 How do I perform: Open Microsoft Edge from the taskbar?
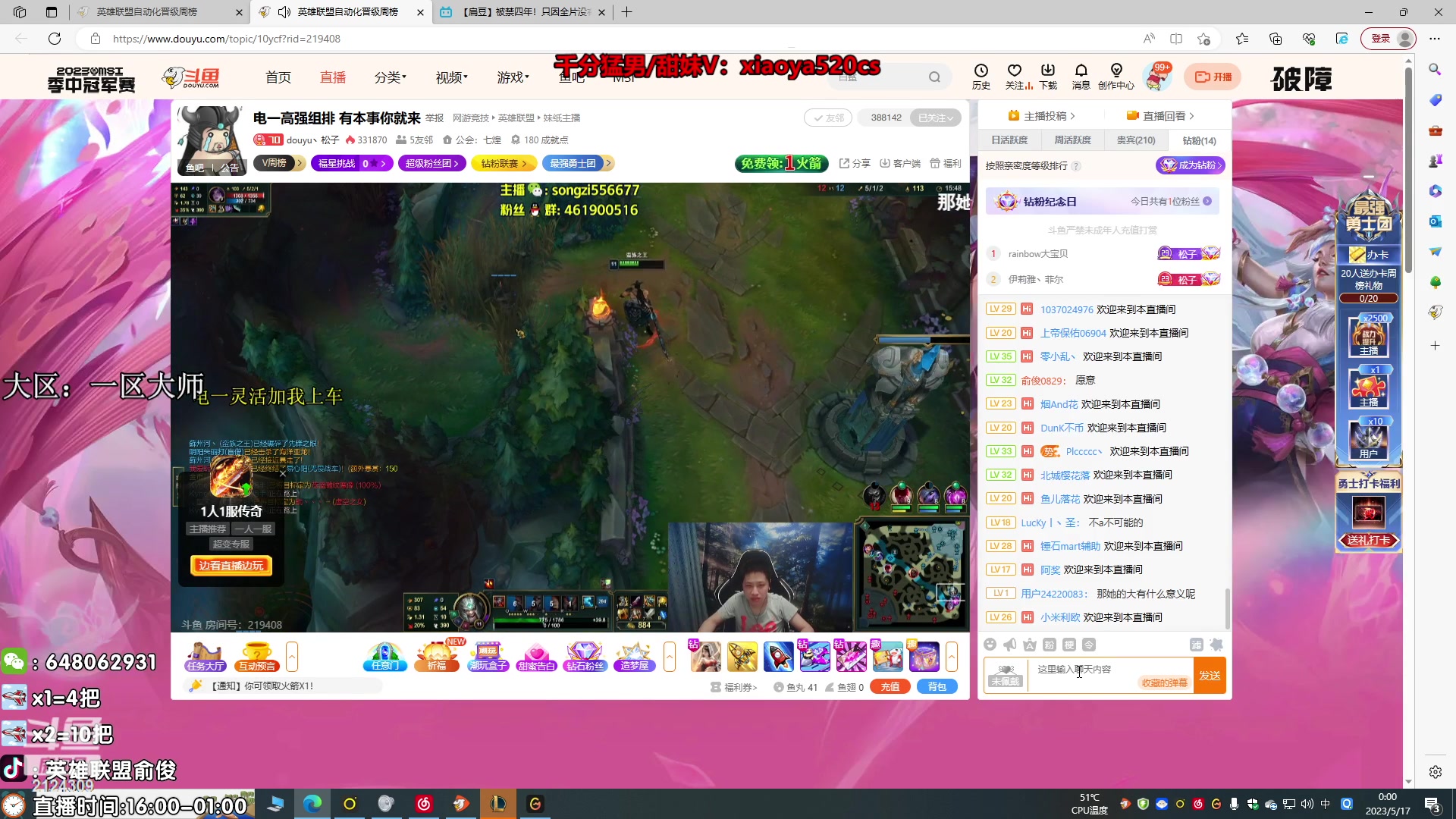312,804
